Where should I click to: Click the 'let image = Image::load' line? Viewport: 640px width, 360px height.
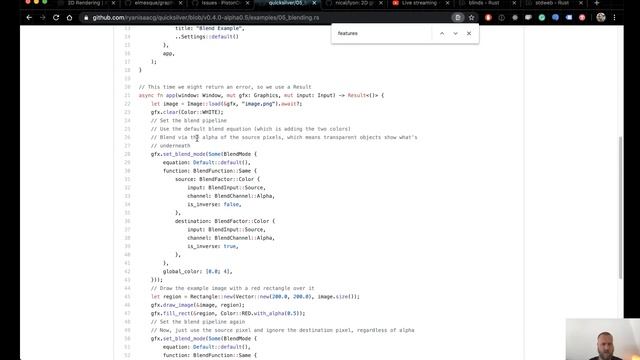click(x=227, y=104)
